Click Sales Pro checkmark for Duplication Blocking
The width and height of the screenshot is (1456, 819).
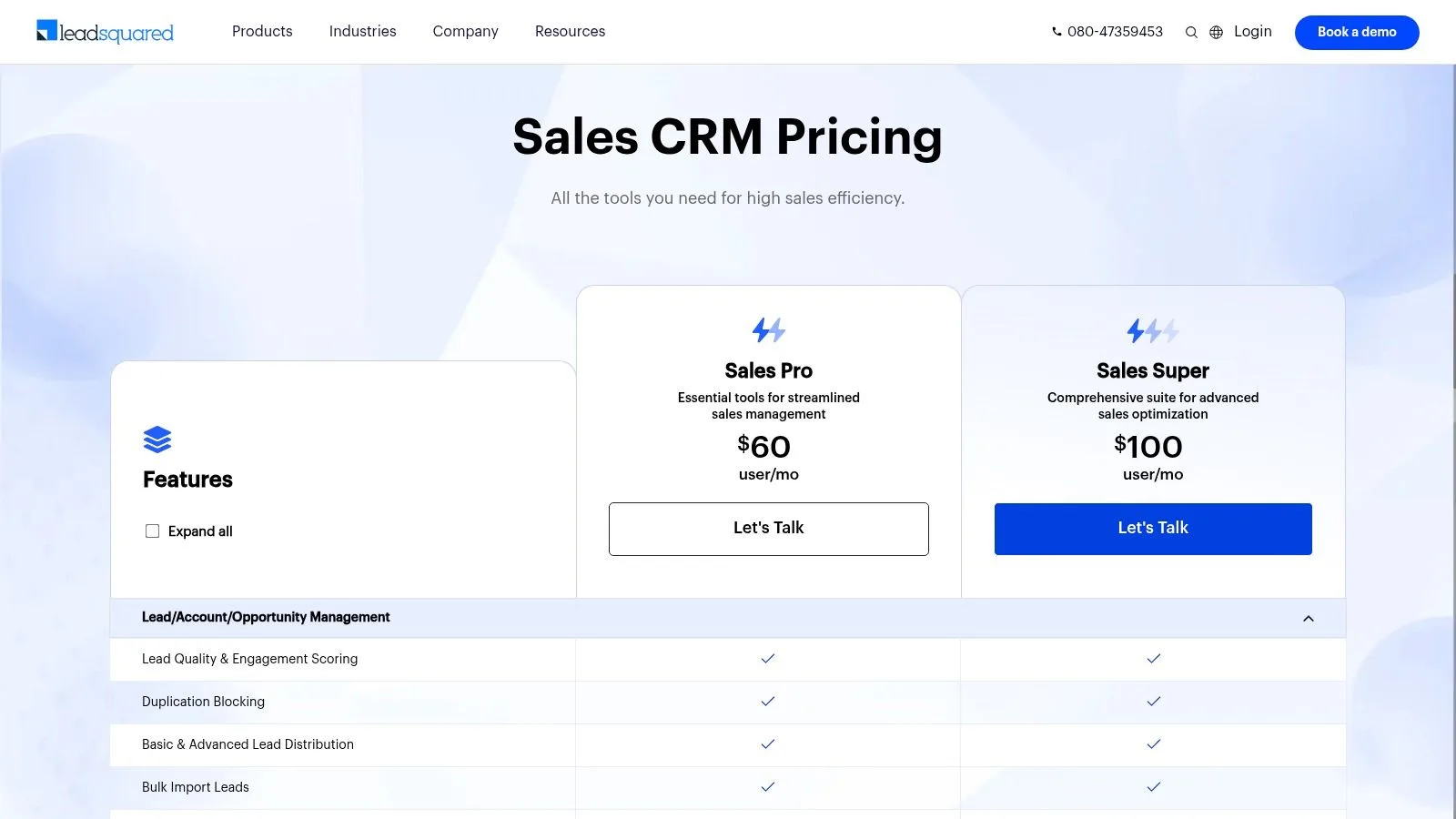pyautogui.click(x=768, y=702)
